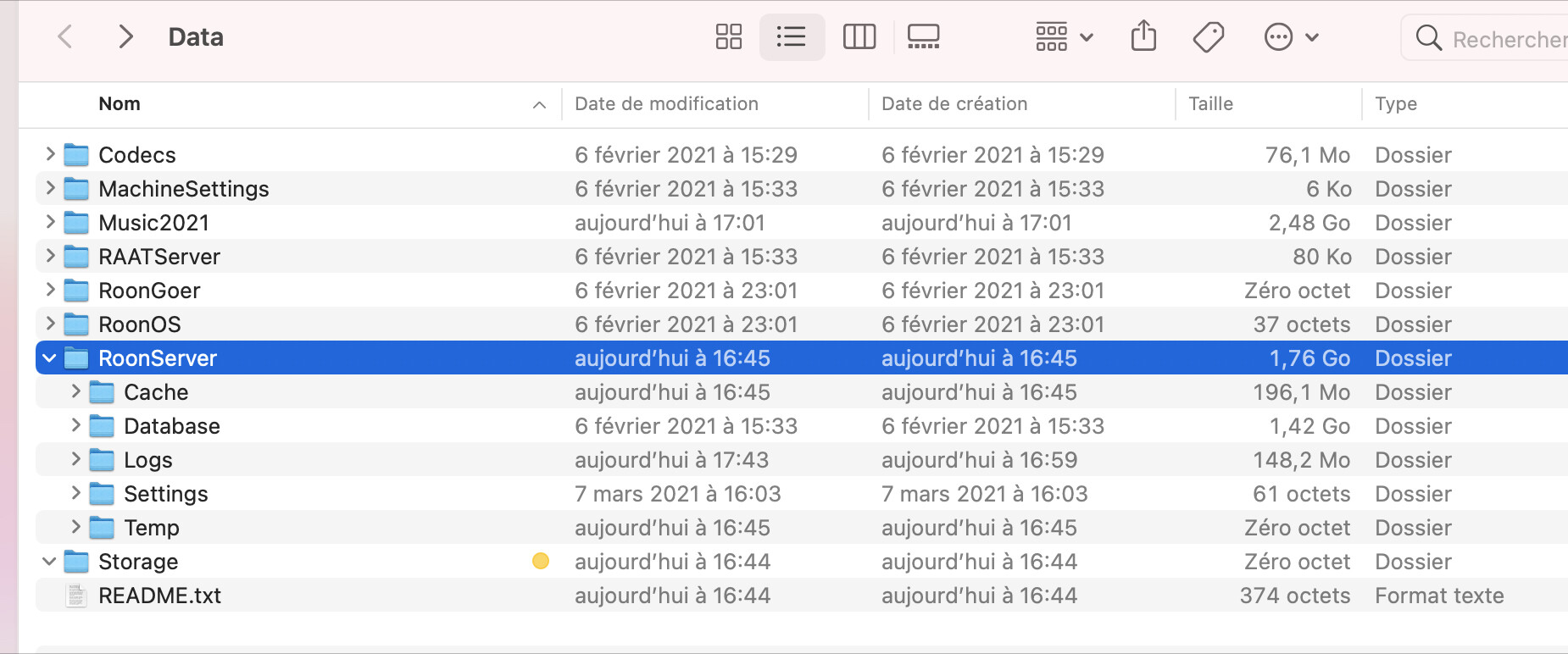
Task: Sort by the Nom column header
Action: (120, 103)
